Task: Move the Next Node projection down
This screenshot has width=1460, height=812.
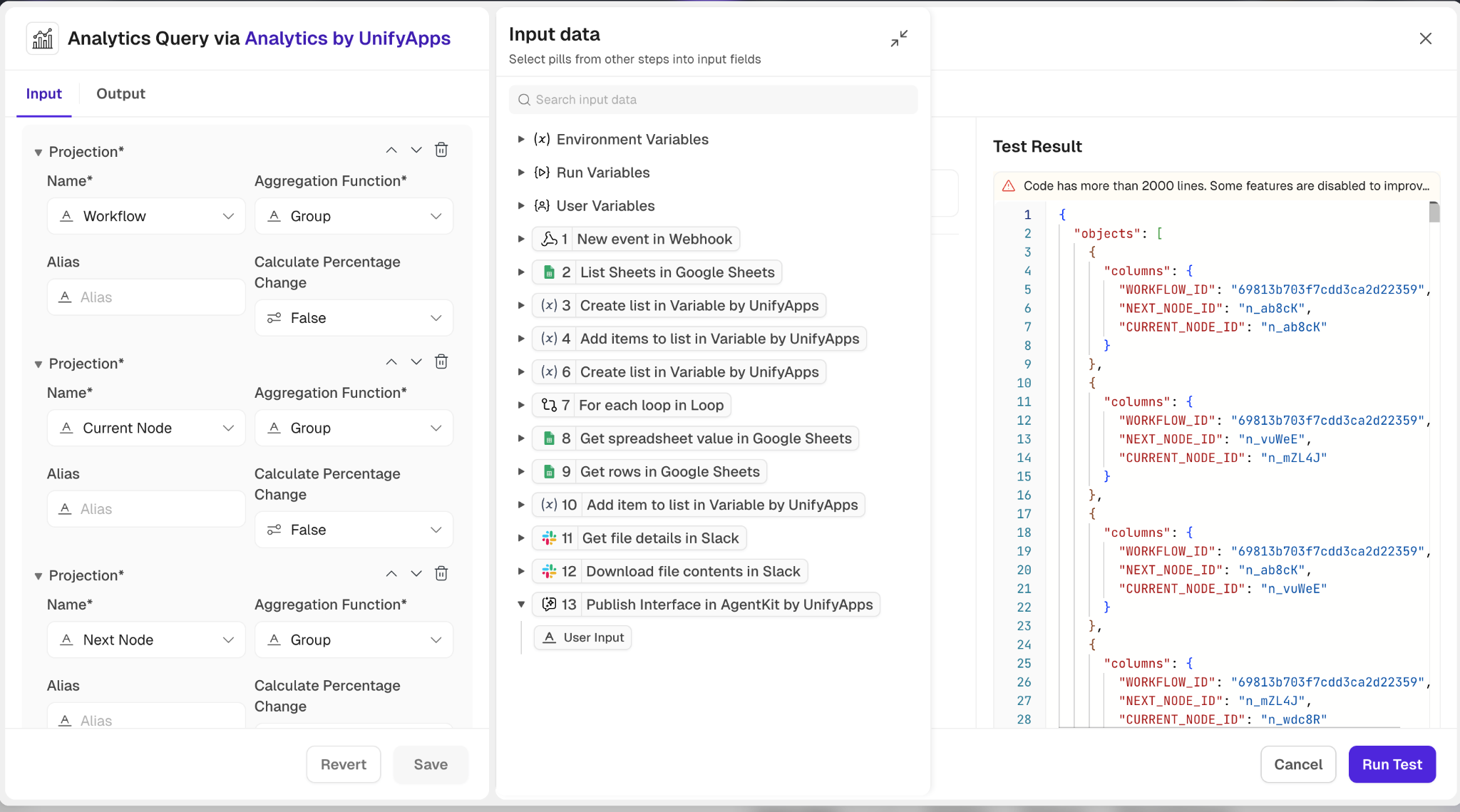Action: tap(416, 573)
